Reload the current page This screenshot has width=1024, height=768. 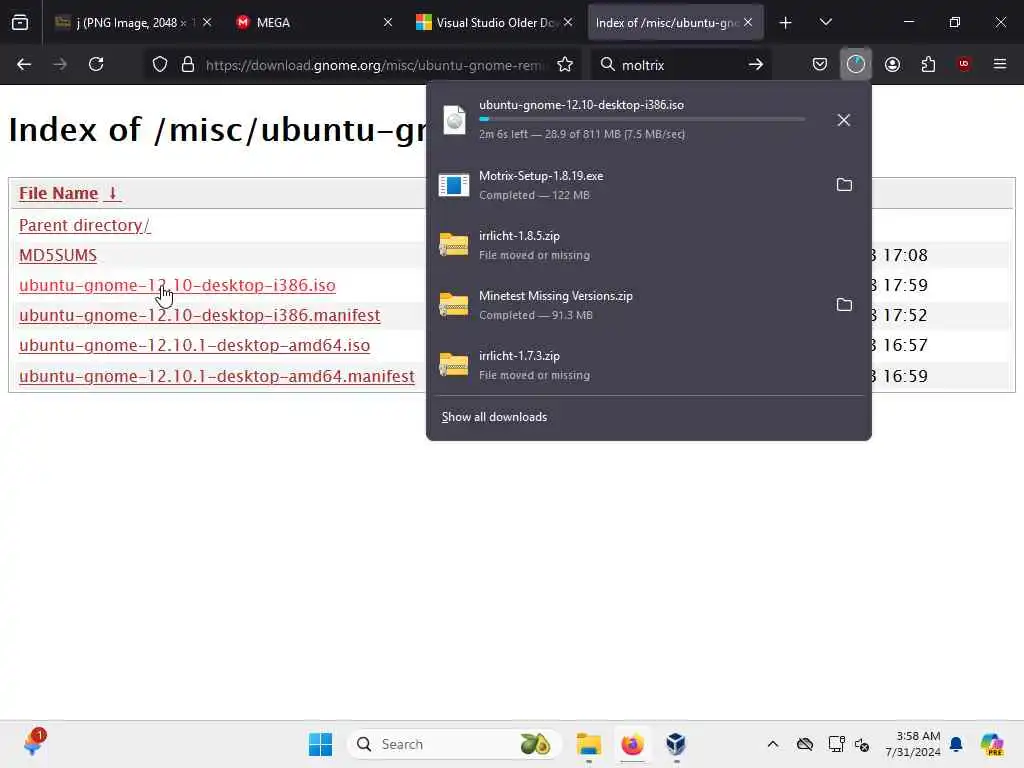[96, 64]
